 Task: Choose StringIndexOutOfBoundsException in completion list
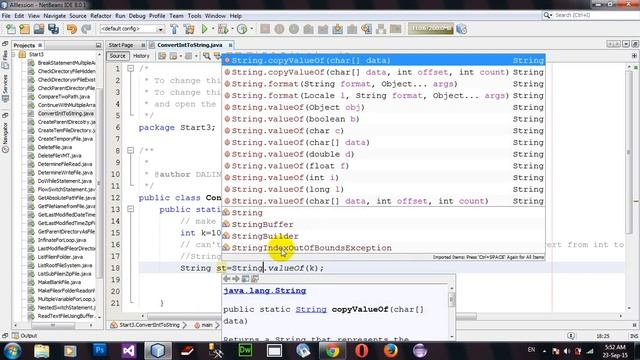point(383,248)
